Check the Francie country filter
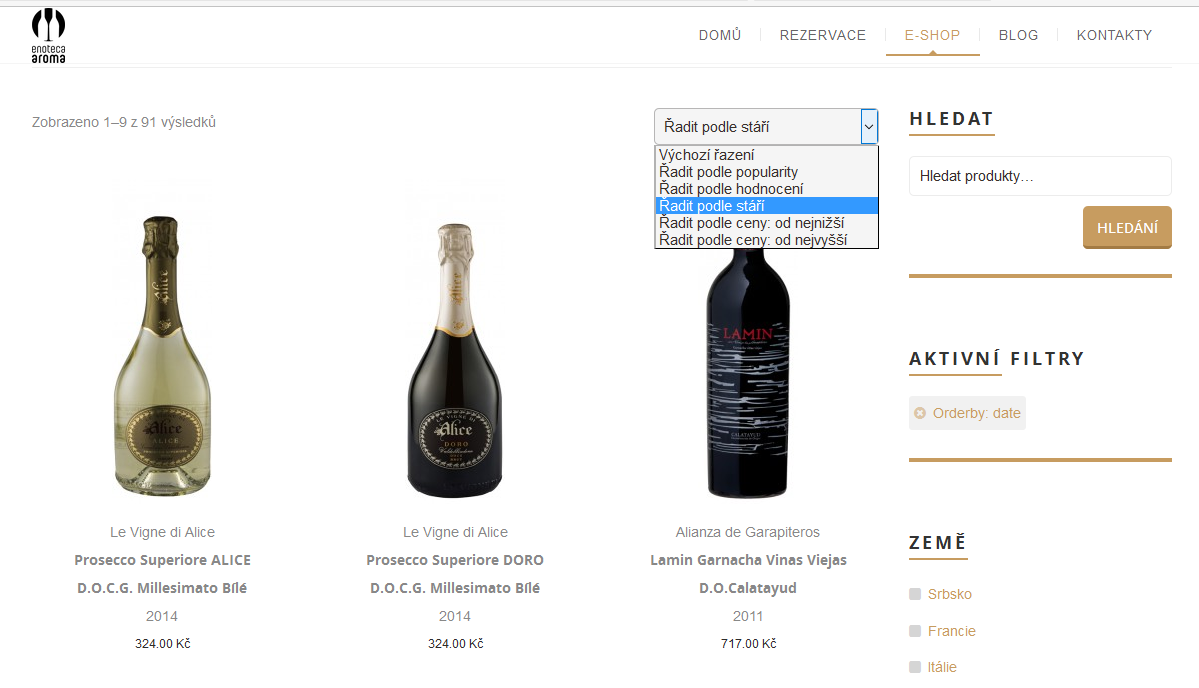Image resolution: width=1199 pixels, height=688 pixels. pyautogui.click(x=915, y=631)
